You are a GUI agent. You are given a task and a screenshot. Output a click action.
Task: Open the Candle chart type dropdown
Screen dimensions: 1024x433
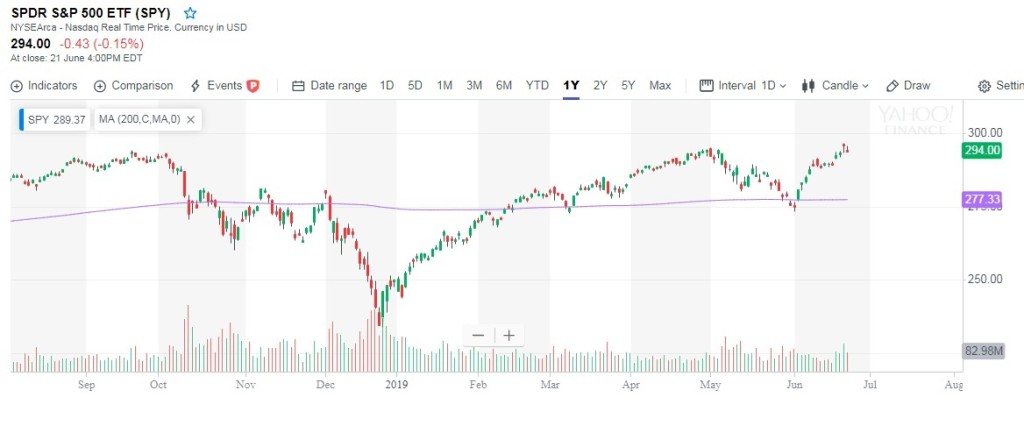(836, 86)
